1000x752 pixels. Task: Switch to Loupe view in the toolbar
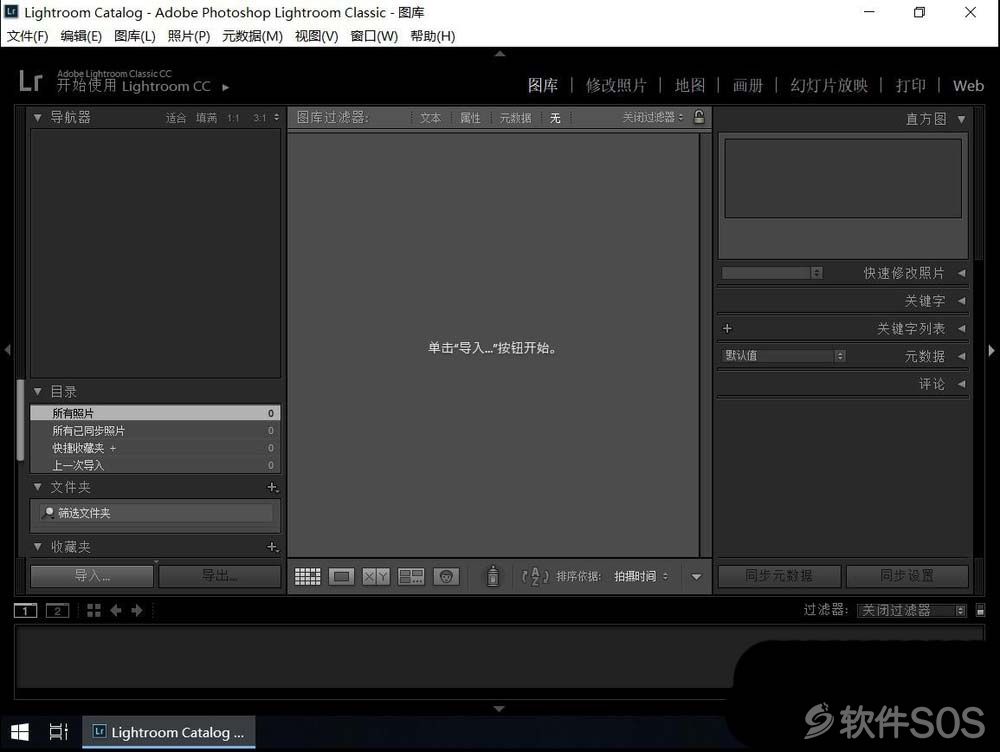coord(341,577)
